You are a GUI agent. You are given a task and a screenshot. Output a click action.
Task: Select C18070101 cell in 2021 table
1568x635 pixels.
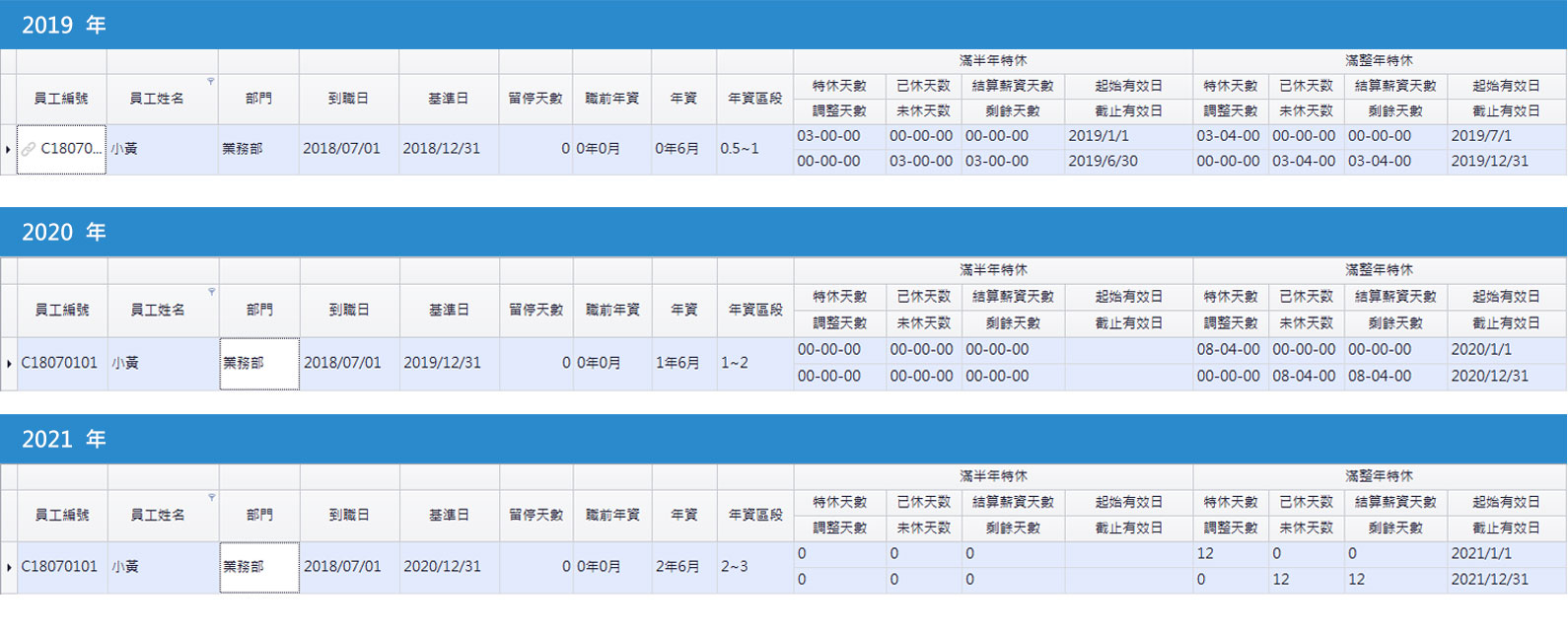(x=62, y=568)
